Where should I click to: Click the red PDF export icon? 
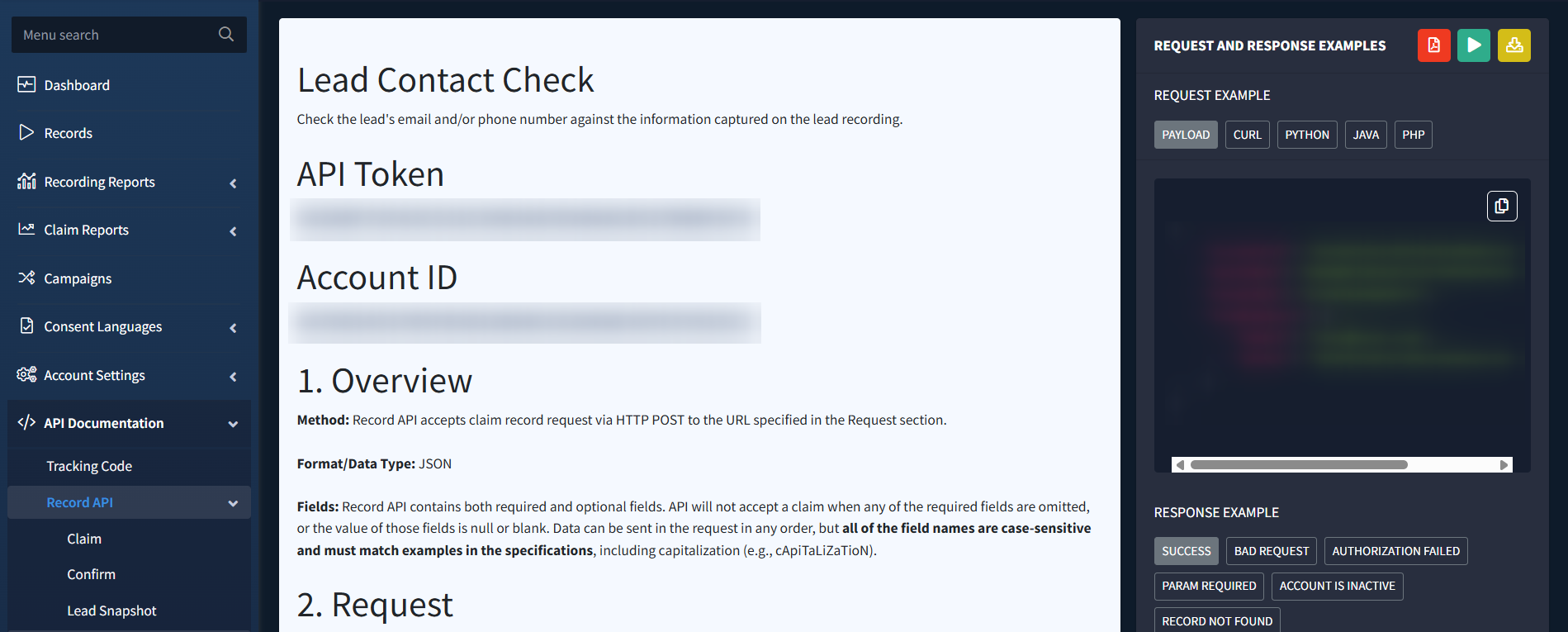click(1433, 45)
